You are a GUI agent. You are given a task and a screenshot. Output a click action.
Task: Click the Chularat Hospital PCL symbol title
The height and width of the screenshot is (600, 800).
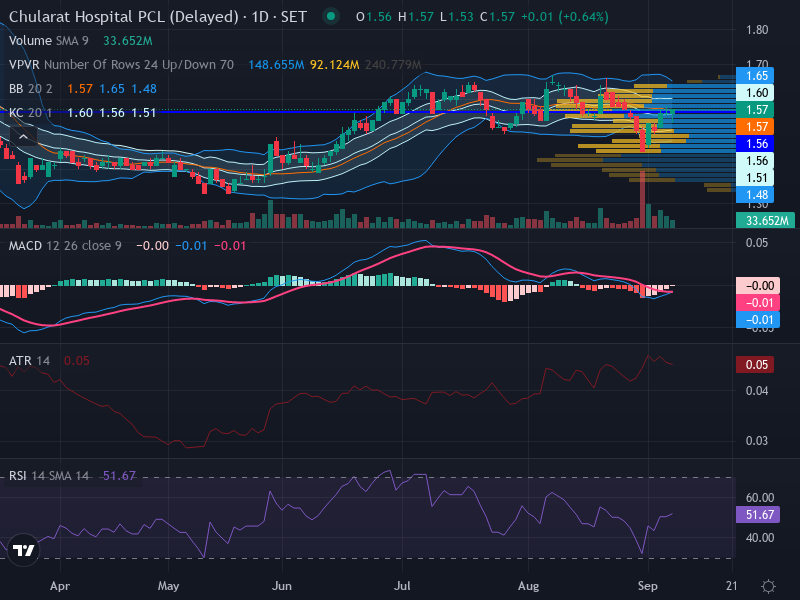pos(124,17)
